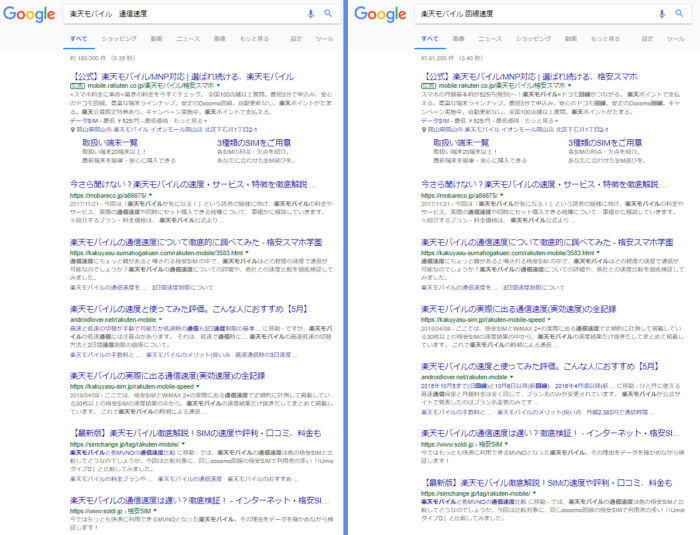The width and height of the screenshot is (700, 535).
Task: Click the magnifier search icon on the 通信速度 page
Action: (x=328, y=13)
